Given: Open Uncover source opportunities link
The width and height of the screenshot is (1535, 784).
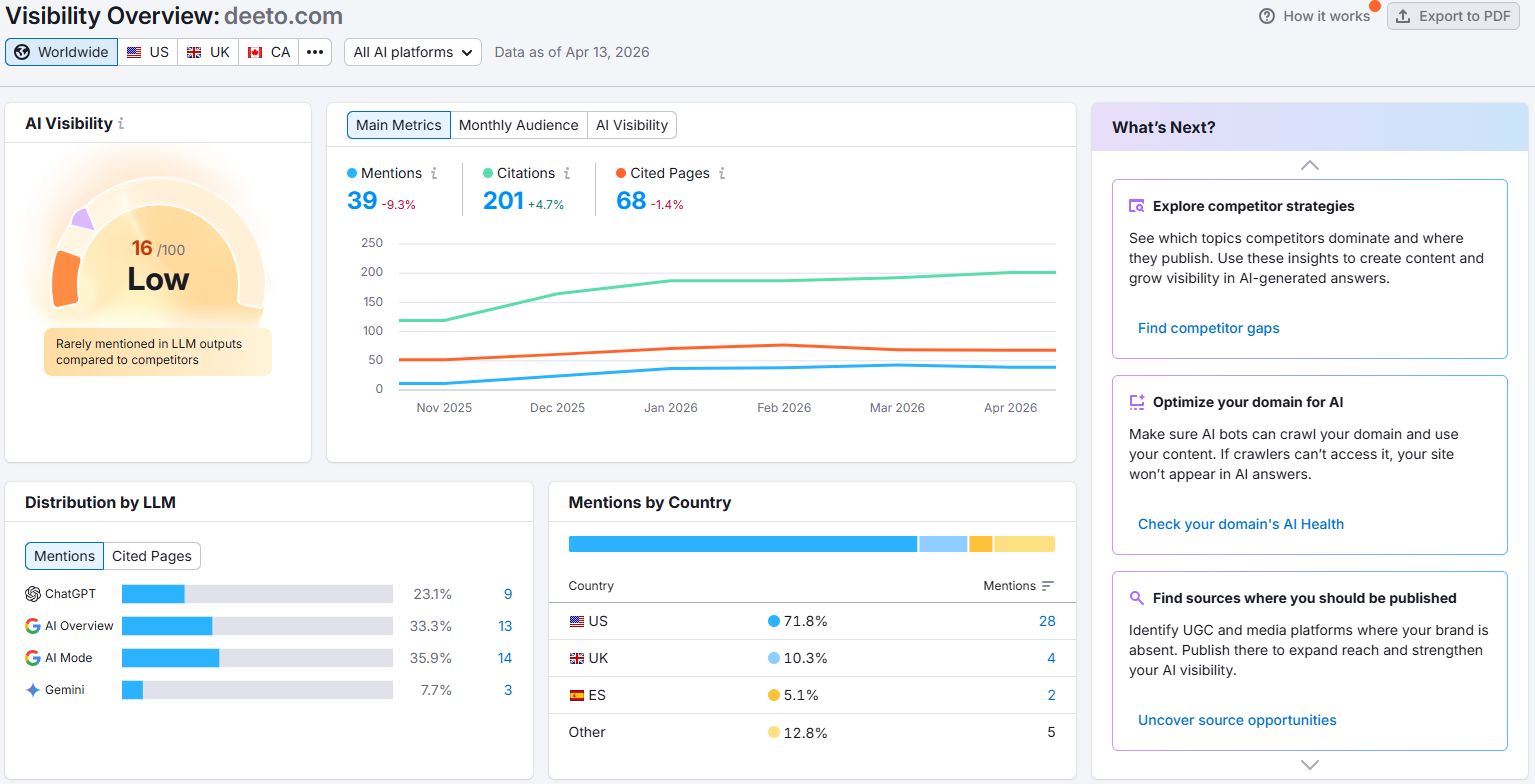Looking at the screenshot, I should tap(1237, 720).
